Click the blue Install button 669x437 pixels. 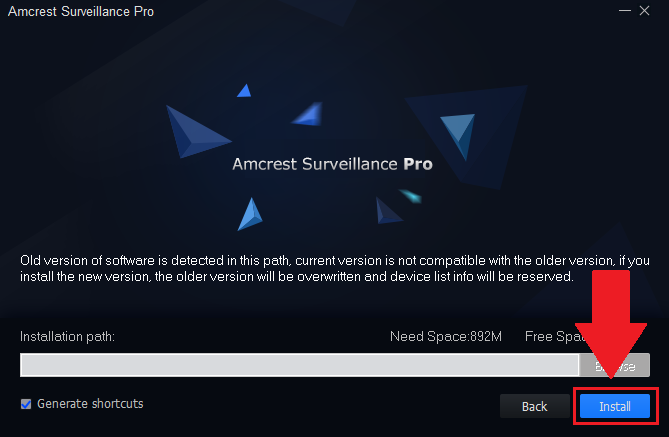tap(615, 406)
